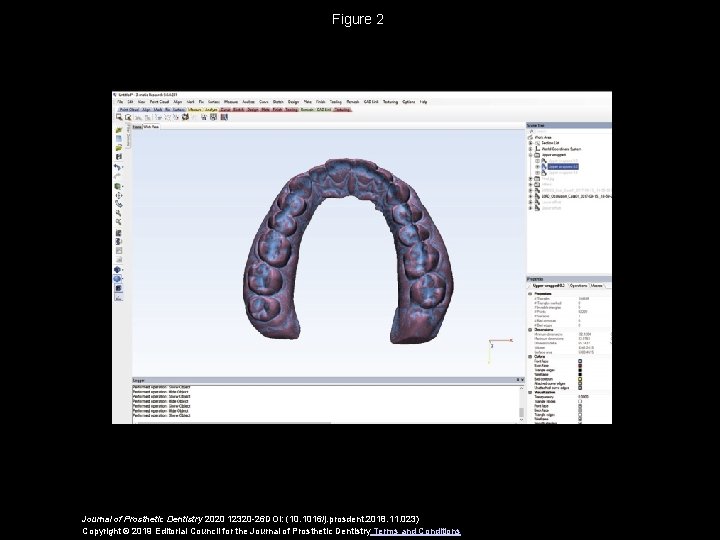Toggle checkbox just below Transparency value
The image size is (720, 540).
580,401
